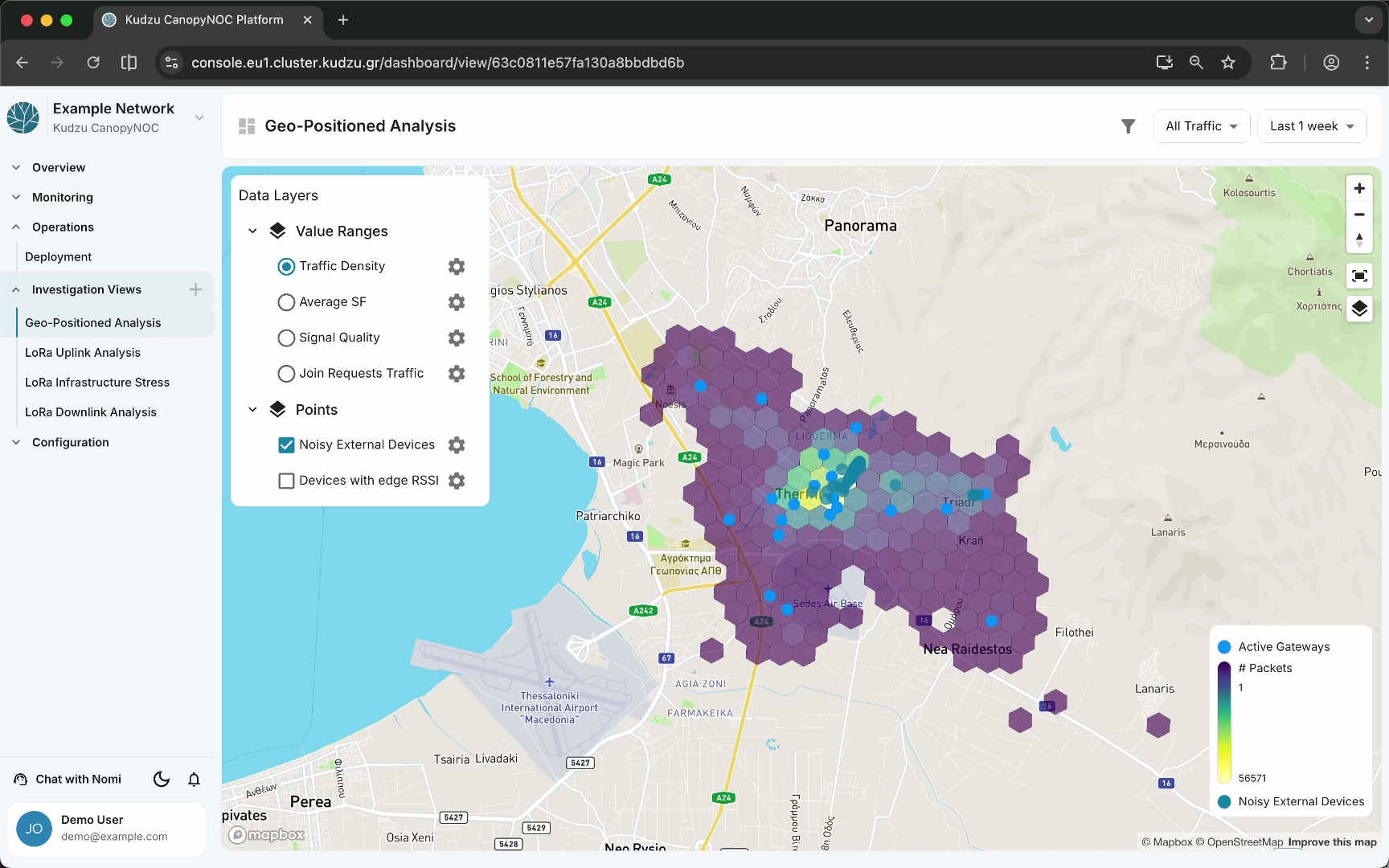The width and height of the screenshot is (1389, 868).
Task: Click the Mapbox attribution link
Action: click(x=1167, y=842)
